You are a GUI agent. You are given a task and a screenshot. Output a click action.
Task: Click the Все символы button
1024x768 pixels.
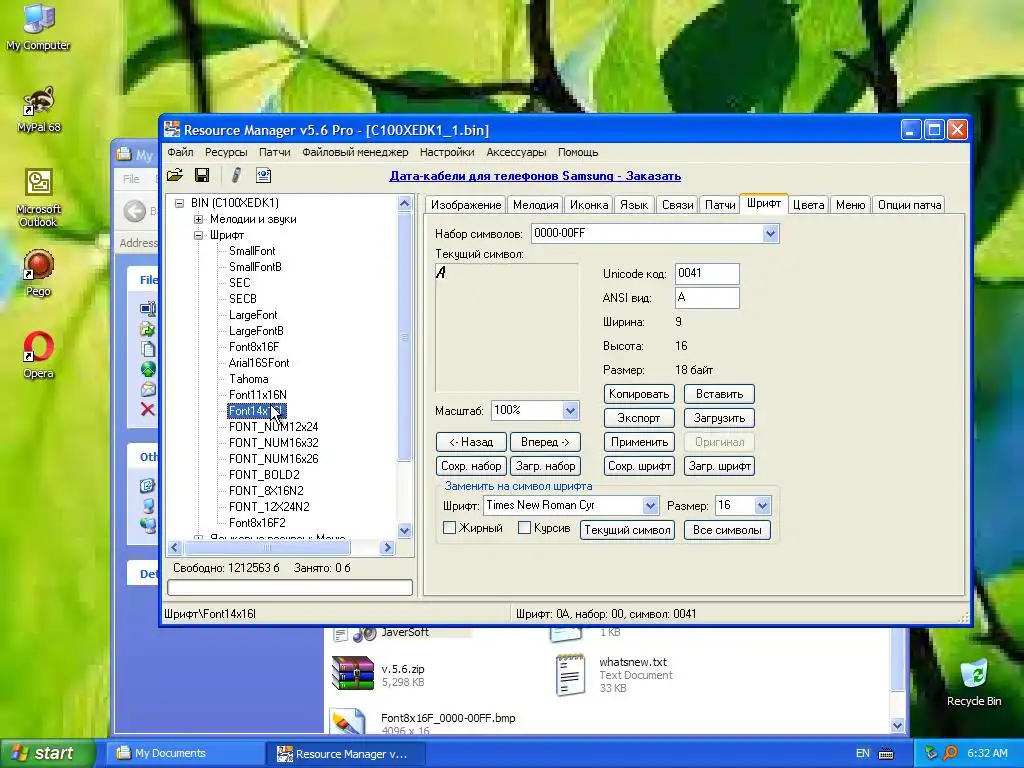pos(727,530)
